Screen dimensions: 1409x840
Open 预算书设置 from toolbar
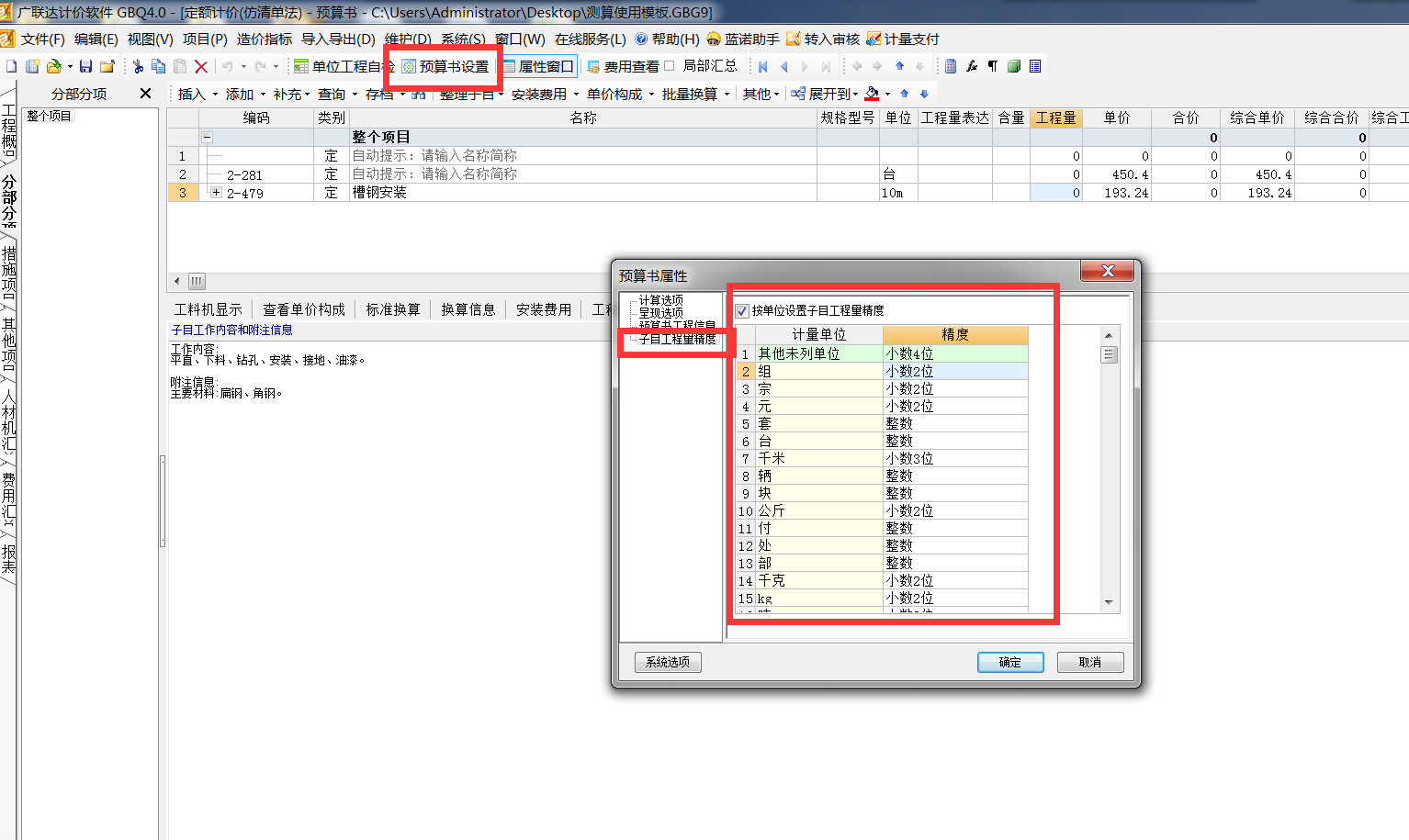(445, 66)
